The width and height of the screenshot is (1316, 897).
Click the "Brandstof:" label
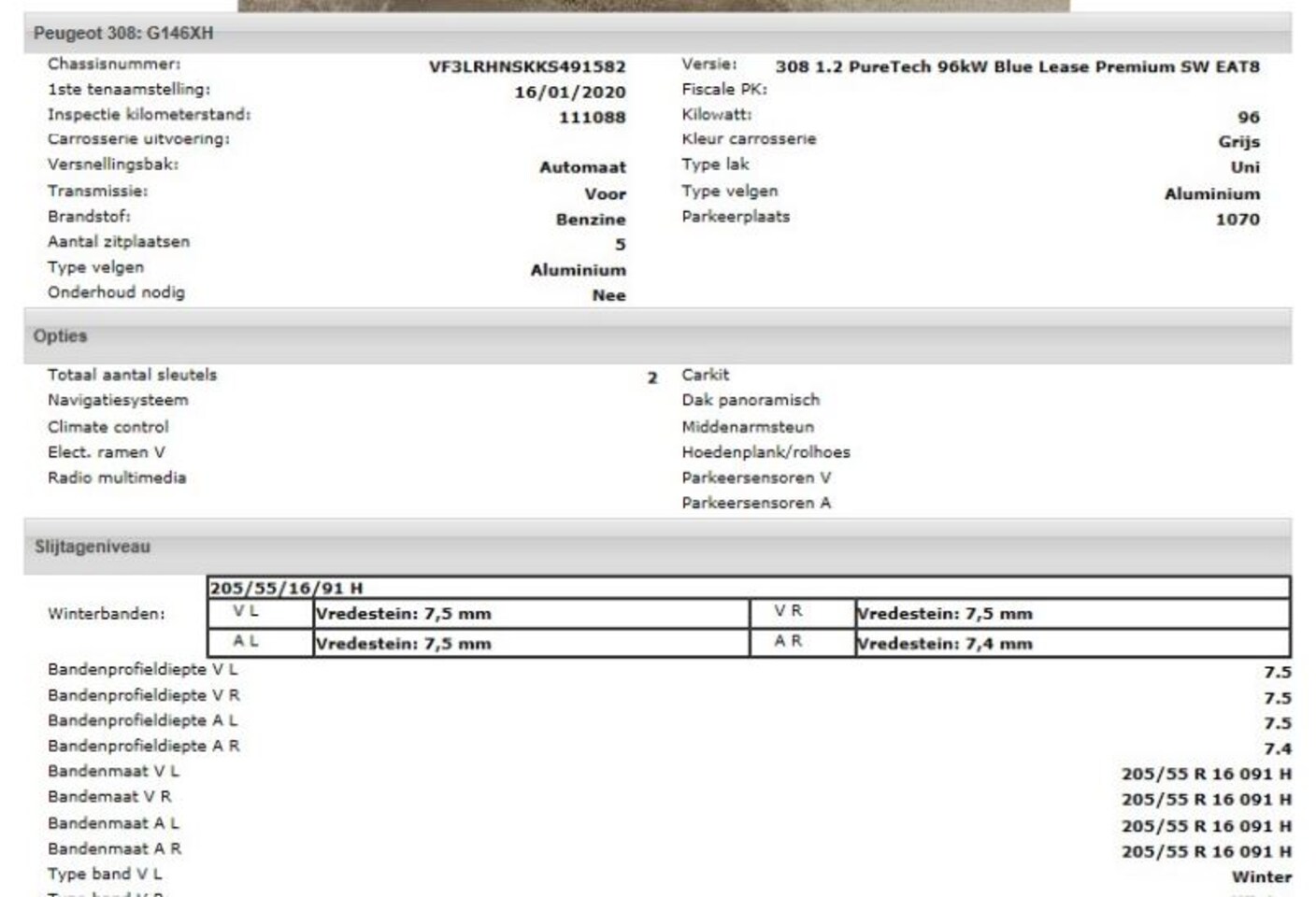click(x=90, y=216)
